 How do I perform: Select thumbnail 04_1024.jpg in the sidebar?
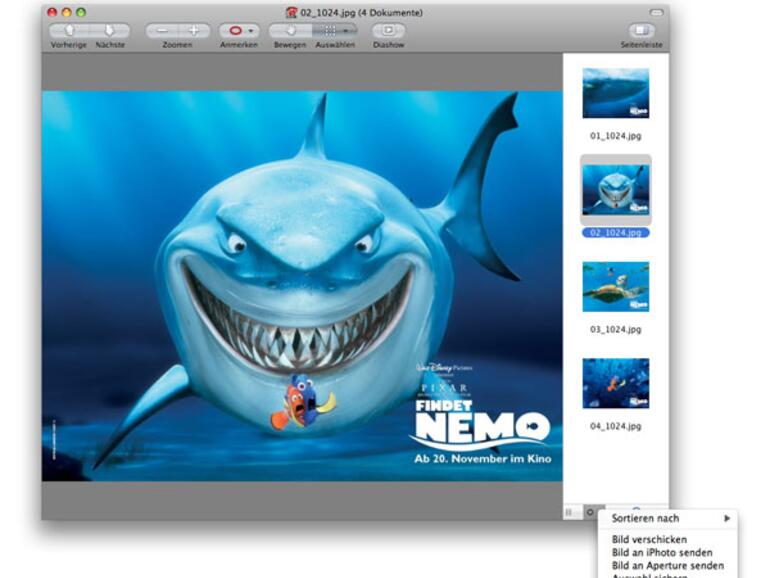point(615,383)
